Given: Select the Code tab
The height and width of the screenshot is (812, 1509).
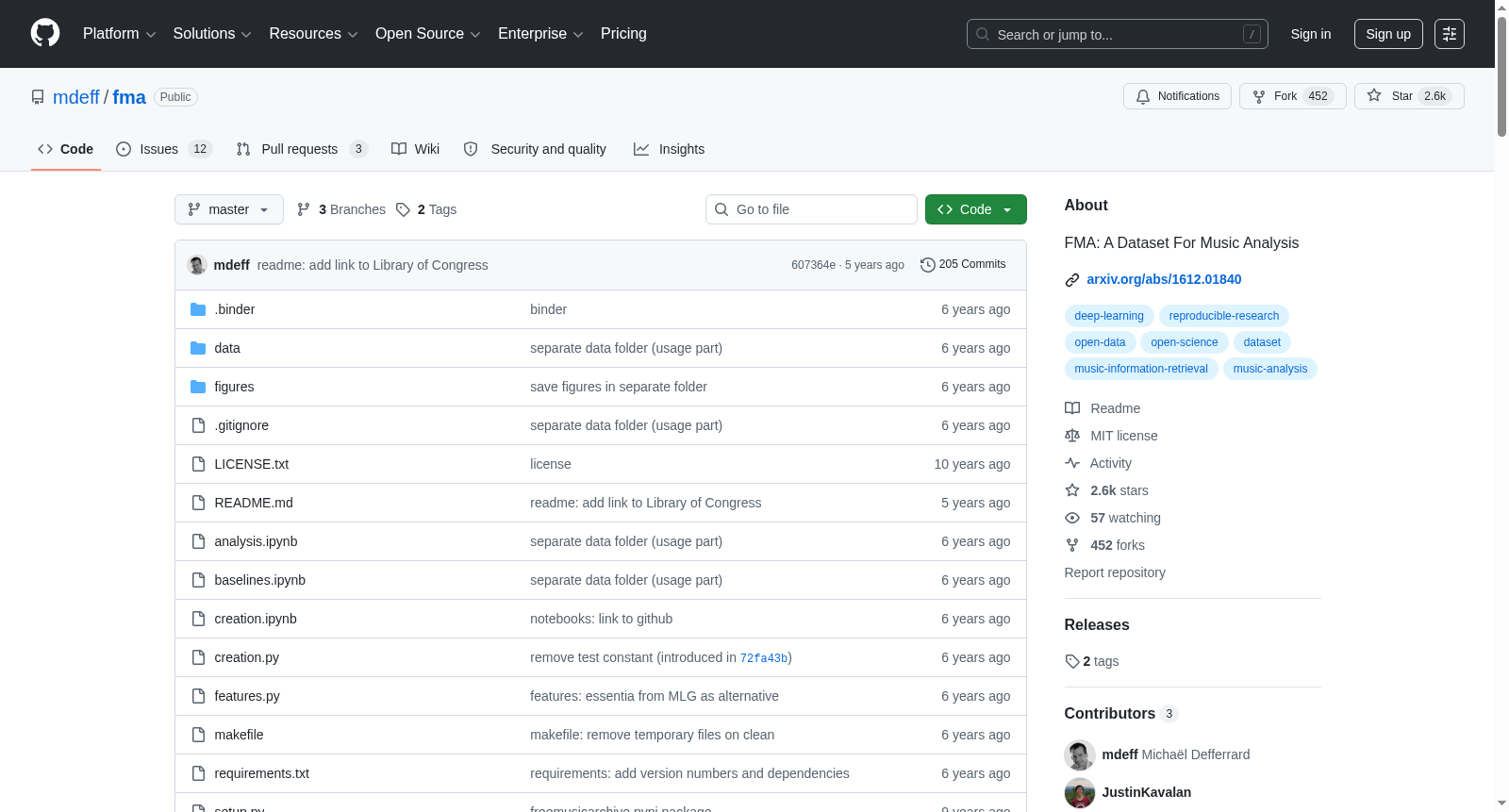Looking at the screenshot, I should click(66, 149).
